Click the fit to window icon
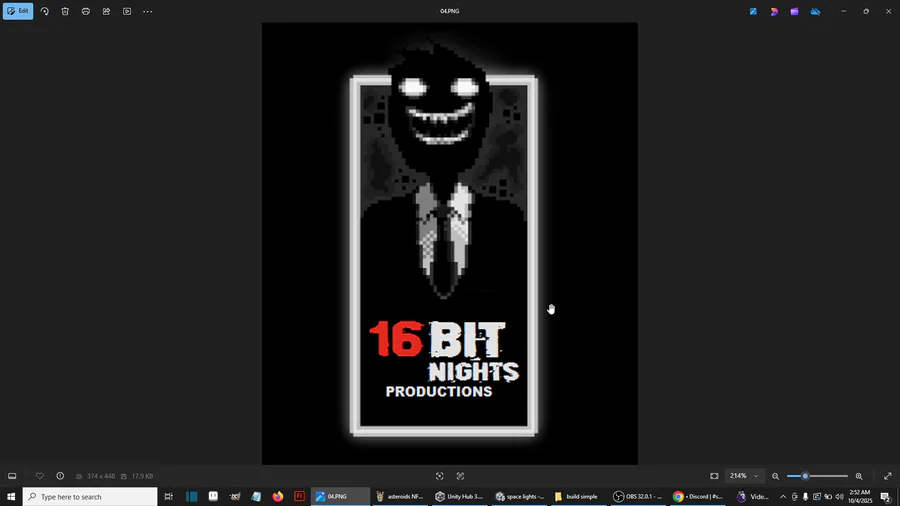The height and width of the screenshot is (506, 900). coord(714,476)
